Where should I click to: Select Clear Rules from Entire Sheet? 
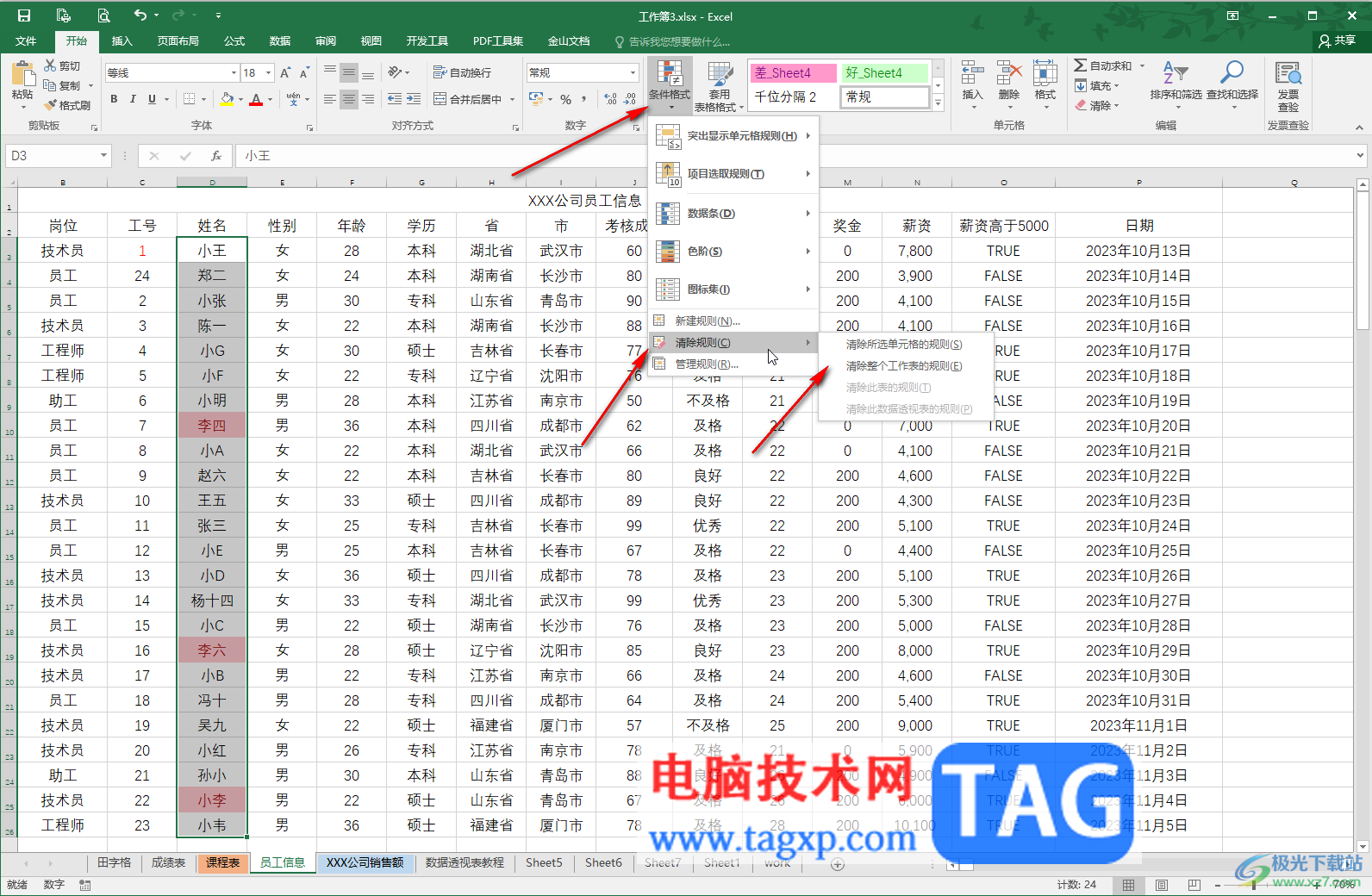click(x=904, y=366)
